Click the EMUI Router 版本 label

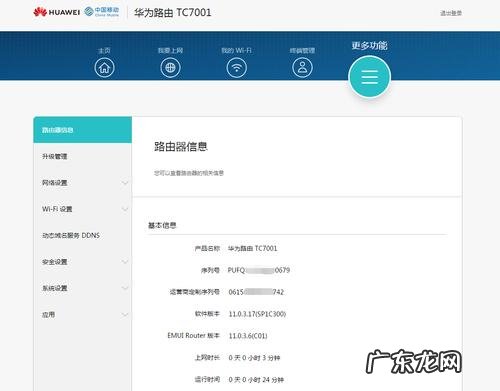click(193, 335)
